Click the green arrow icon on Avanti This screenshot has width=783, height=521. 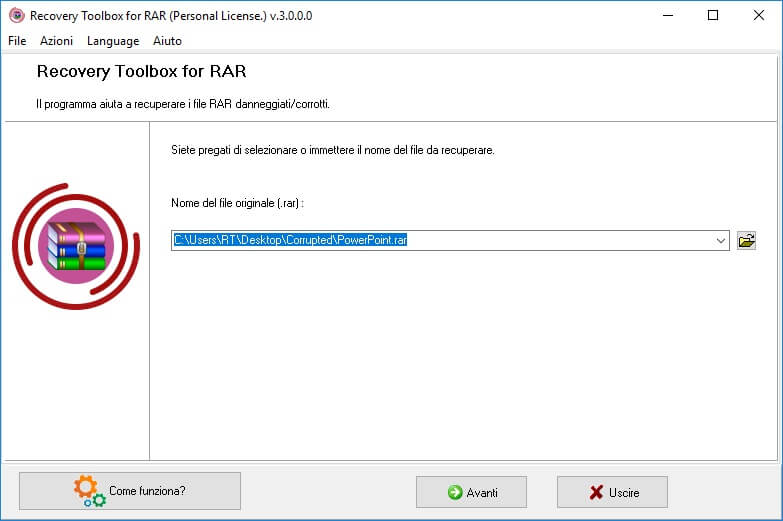pyautogui.click(x=455, y=492)
